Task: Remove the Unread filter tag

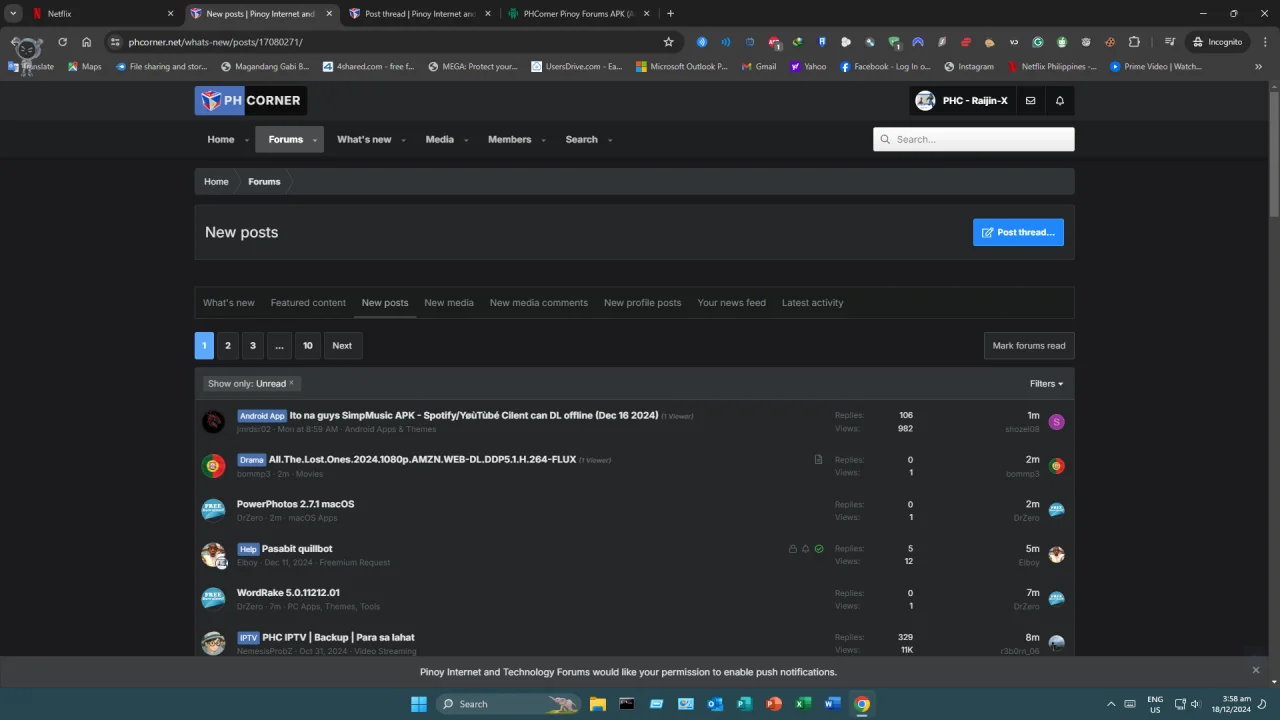Action: [x=291, y=383]
